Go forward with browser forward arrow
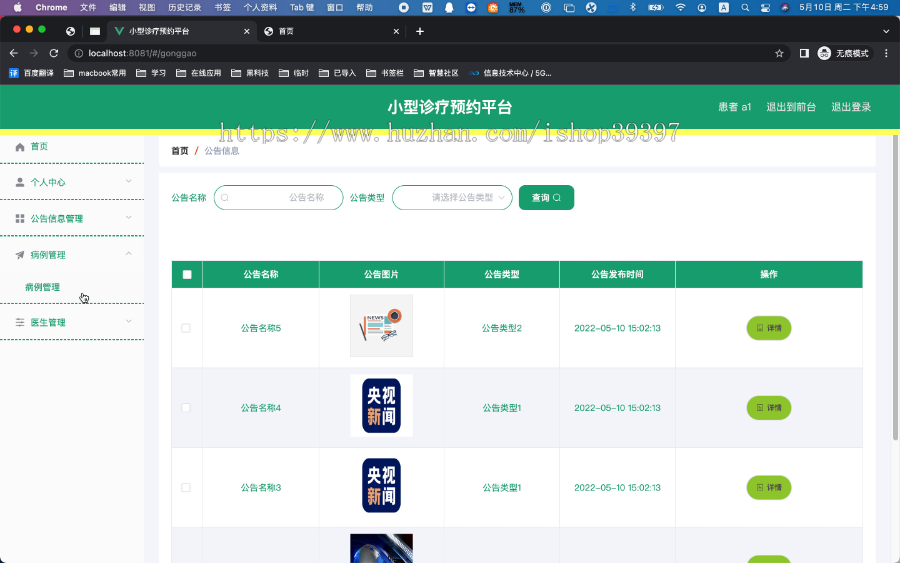The height and width of the screenshot is (563, 900). [34, 53]
